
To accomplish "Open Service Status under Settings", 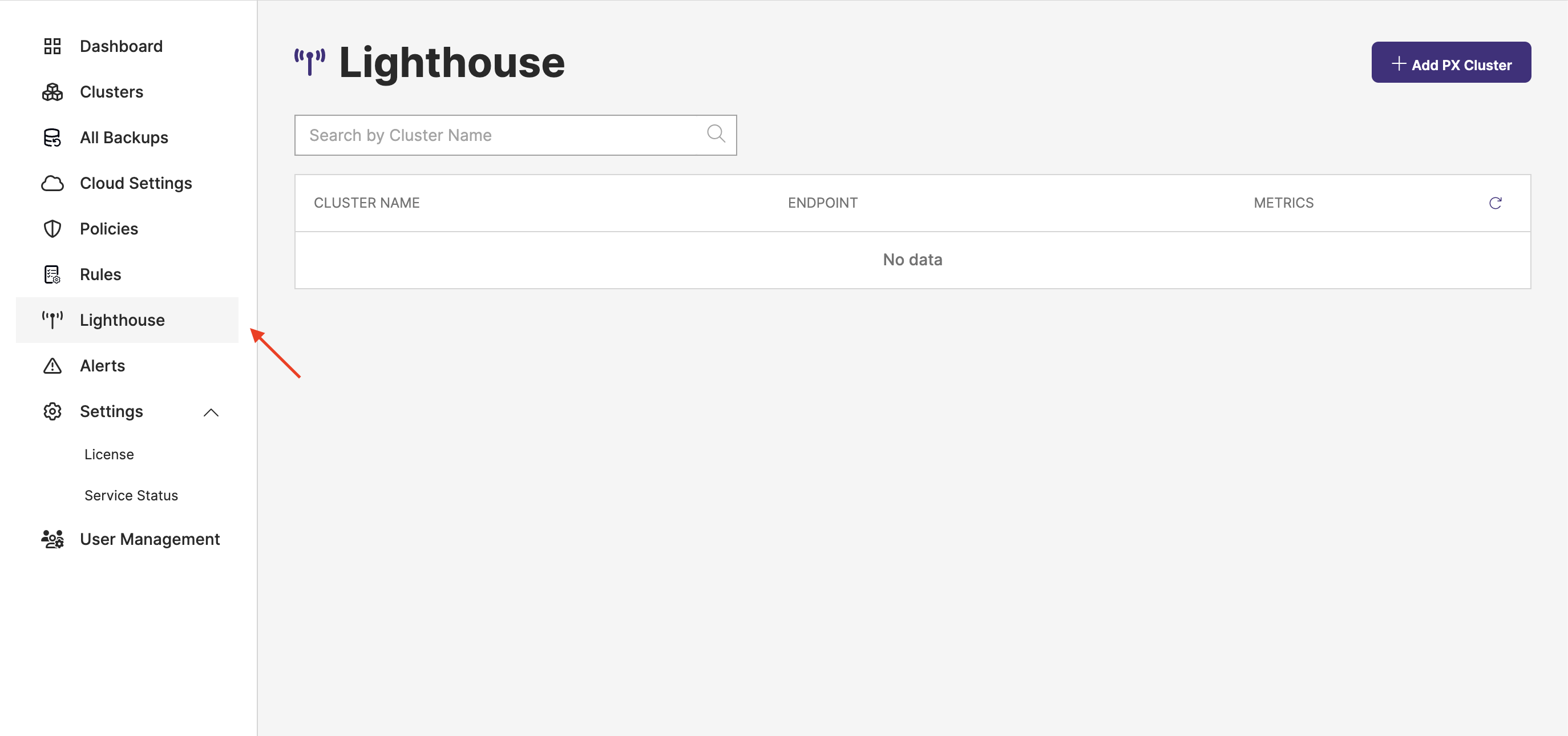I will [x=131, y=496].
